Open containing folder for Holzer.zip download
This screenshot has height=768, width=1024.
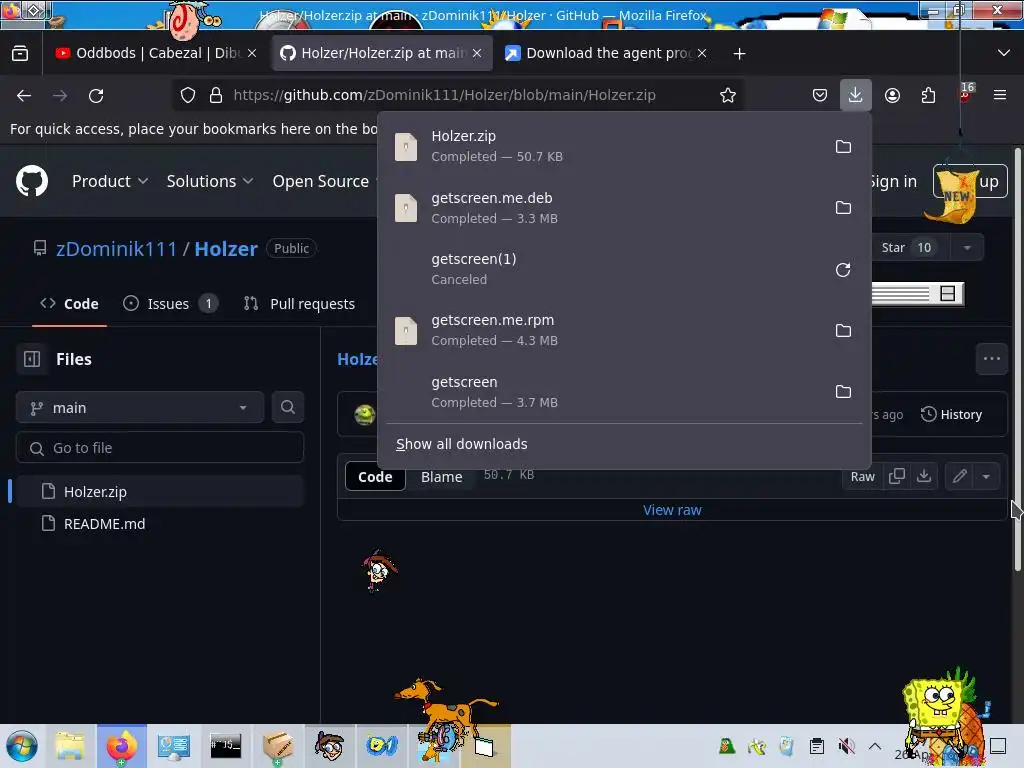[843, 146]
